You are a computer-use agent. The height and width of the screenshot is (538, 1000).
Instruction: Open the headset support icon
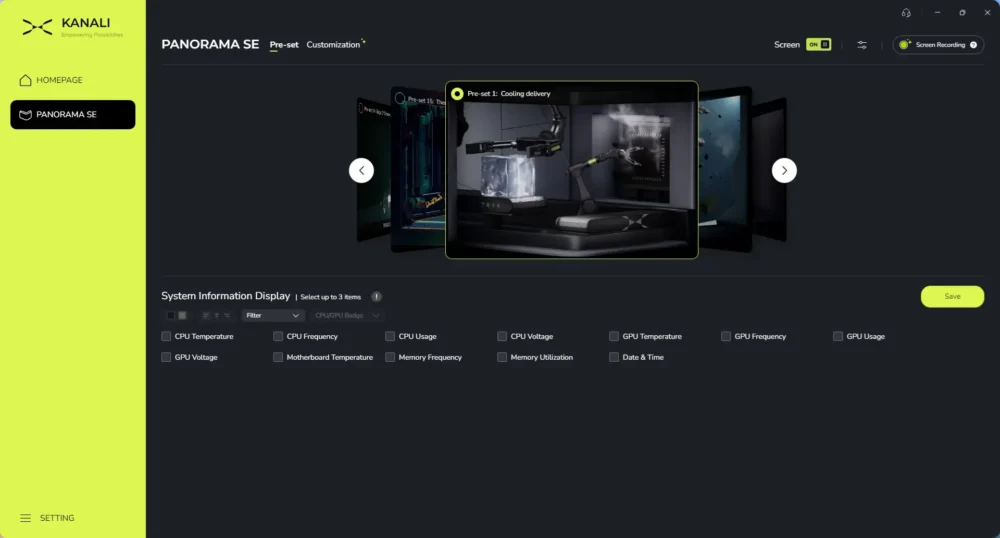click(x=906, y=13)
